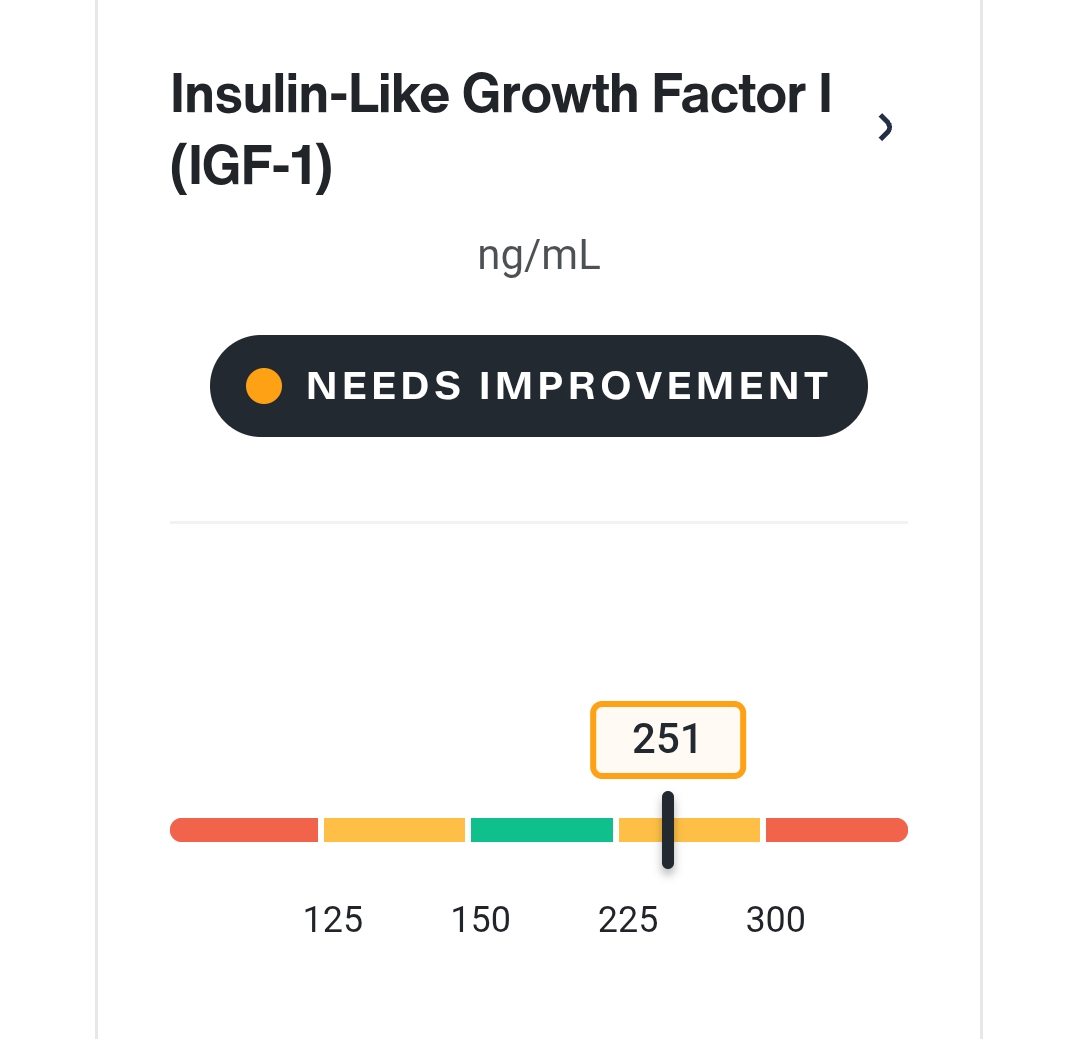
Task: Click the 150 scale label
Action: [x=480, y=920]
